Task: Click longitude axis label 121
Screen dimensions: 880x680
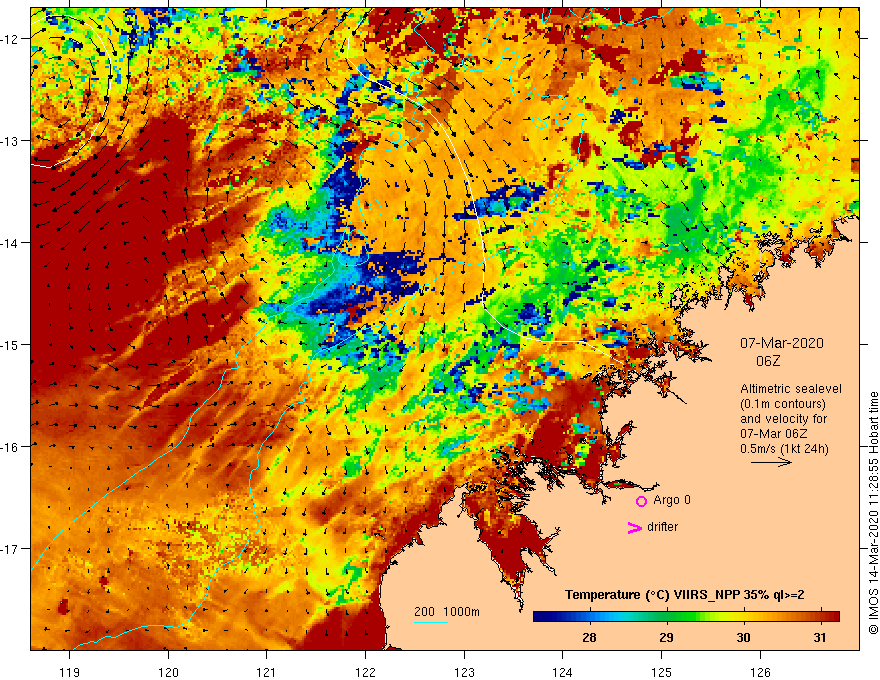Action: coord(267,672)
